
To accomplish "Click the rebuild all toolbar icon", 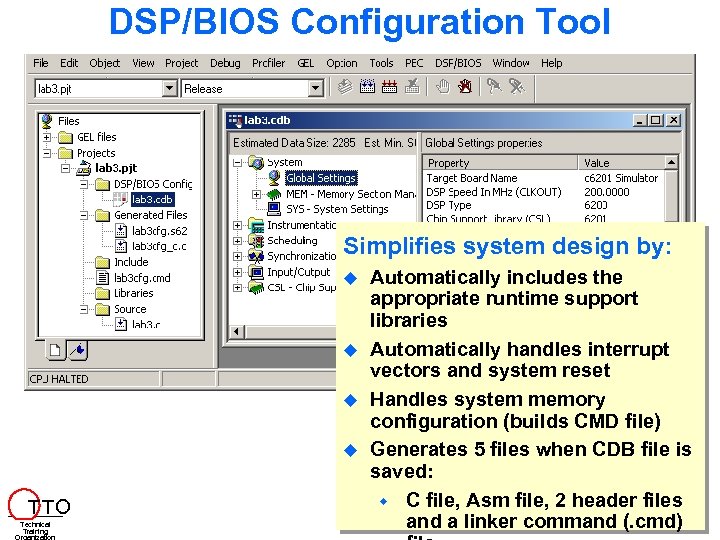I will (x=389, y=87).
